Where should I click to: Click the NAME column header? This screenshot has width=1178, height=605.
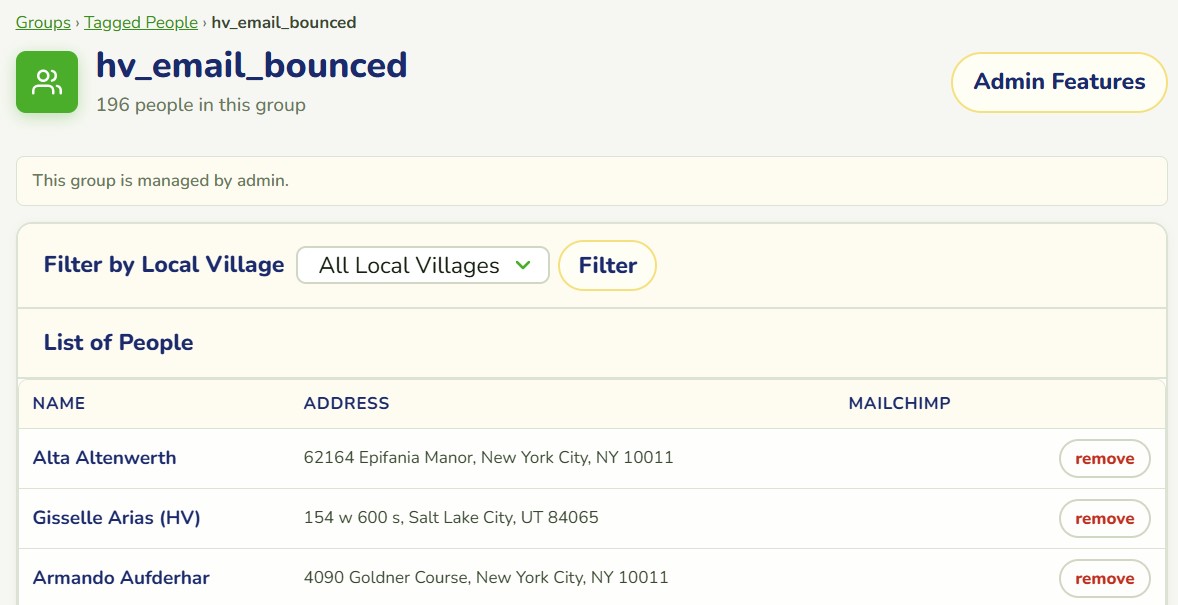click(x=59, y=404)
